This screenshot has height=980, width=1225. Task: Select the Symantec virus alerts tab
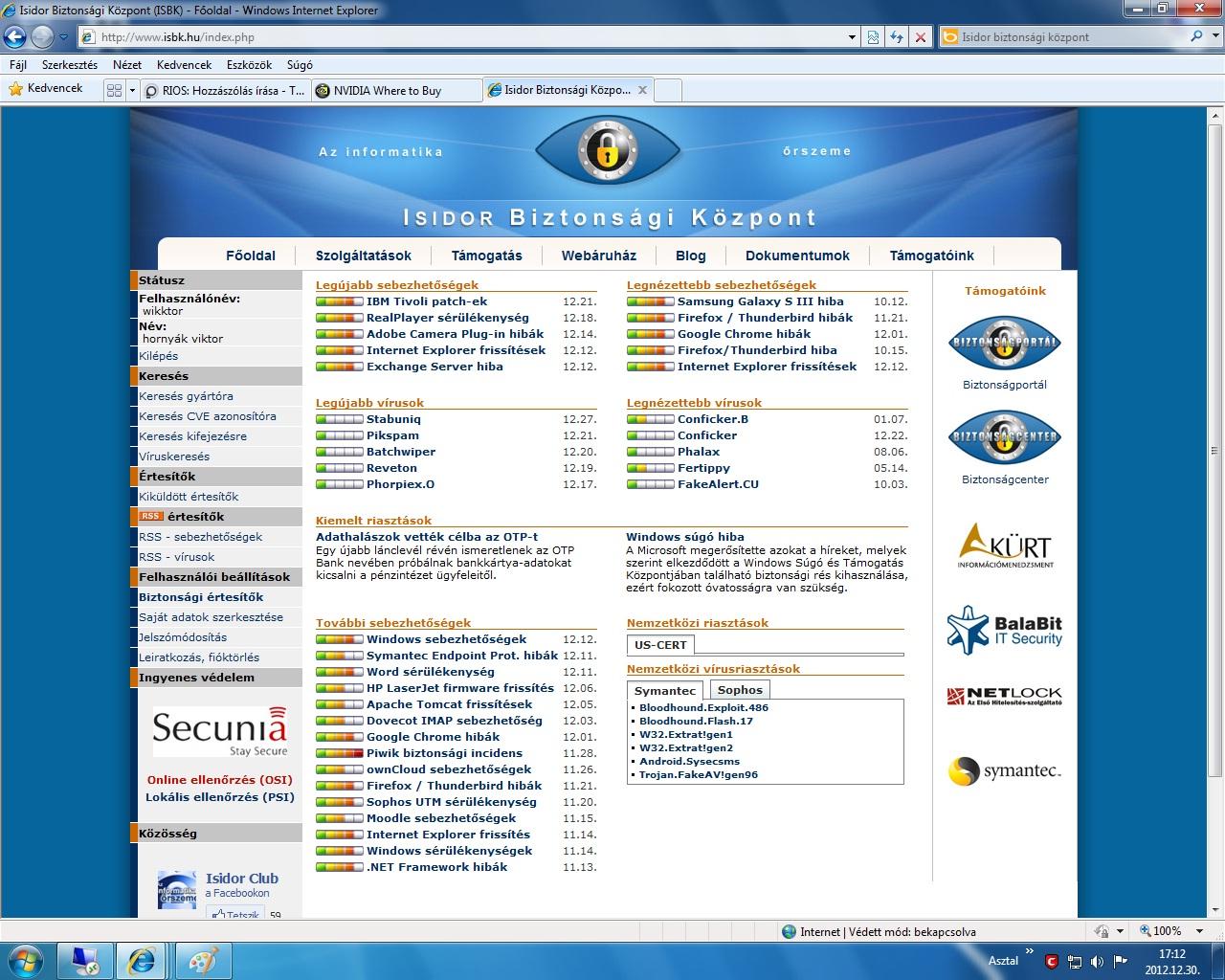[x=665, y=690]
